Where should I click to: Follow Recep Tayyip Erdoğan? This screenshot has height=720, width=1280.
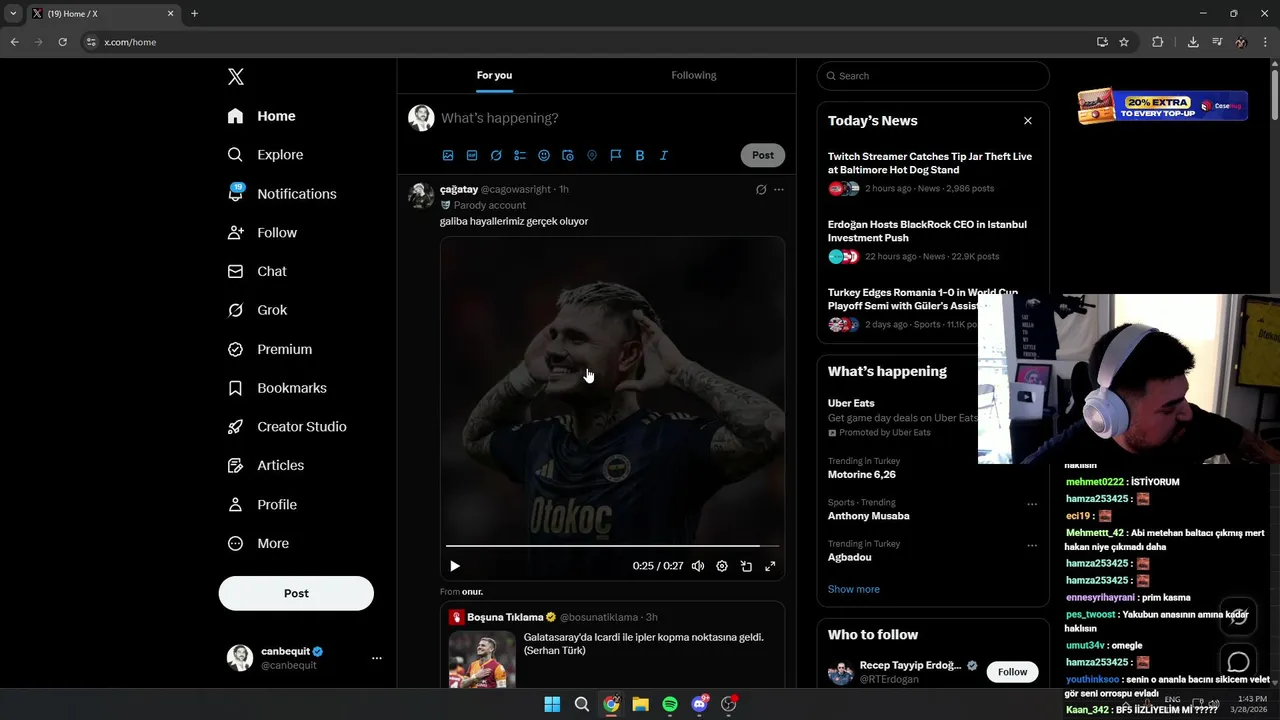[x=1012, y=672]
